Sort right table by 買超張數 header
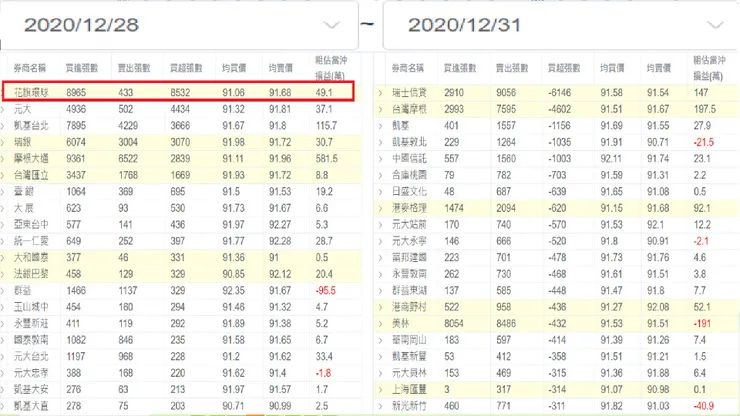Image resolution: width=740 pixels, height=416 pixels. coord(564,68)
